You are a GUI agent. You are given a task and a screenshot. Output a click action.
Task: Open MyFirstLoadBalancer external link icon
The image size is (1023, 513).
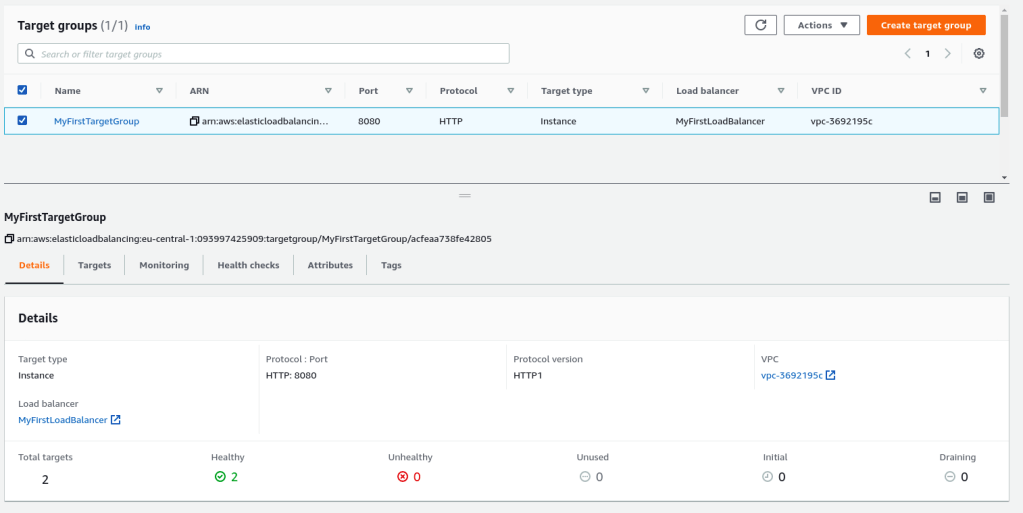[x=115, y=420]
